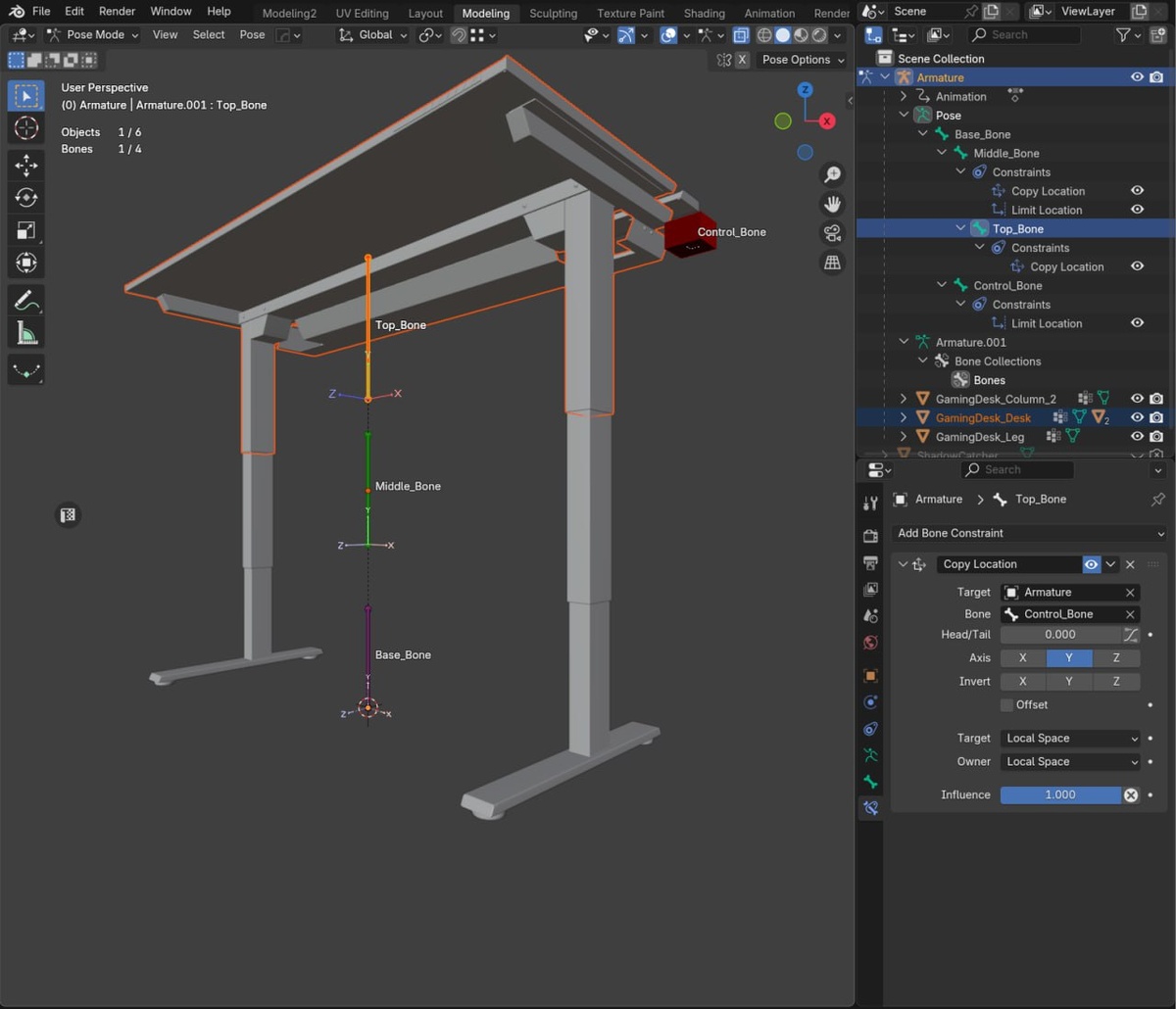Image resolution: width=1176 pixels, height=1009 pixels.
Task: Select the Annotate tool
Action: (26, 301)
